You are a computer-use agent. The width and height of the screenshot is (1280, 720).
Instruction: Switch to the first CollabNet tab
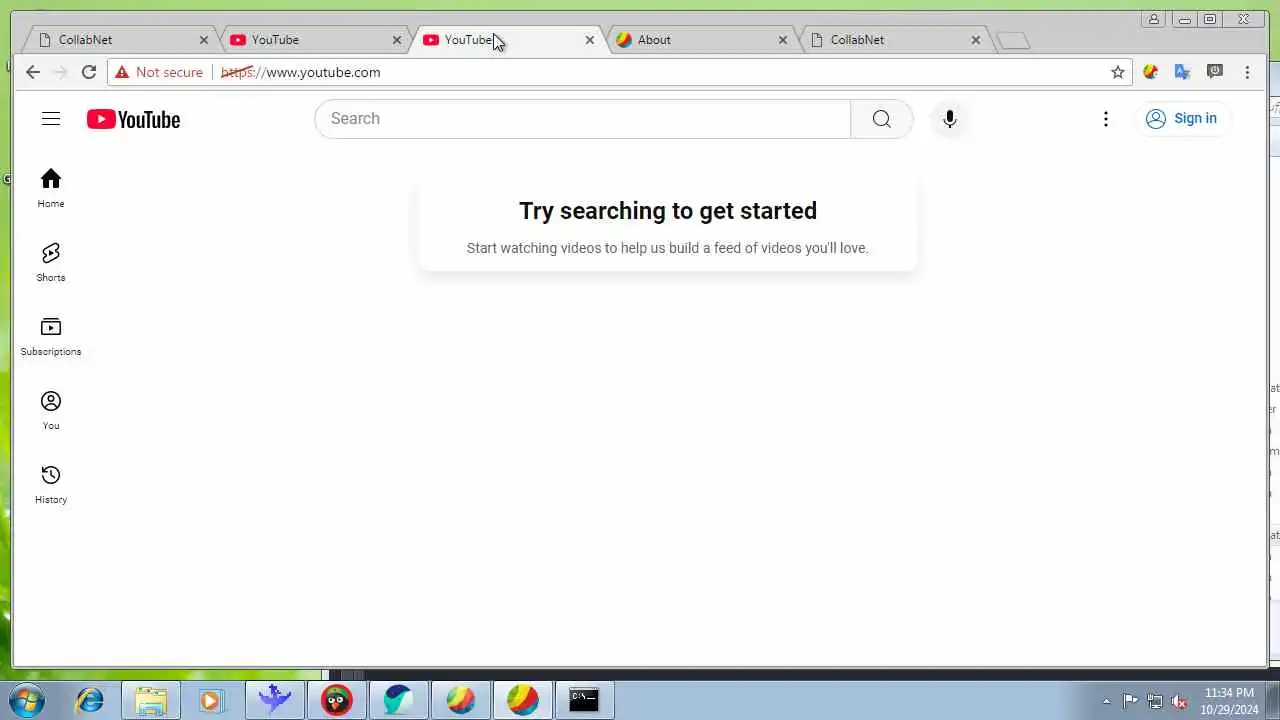[x=120, y=40]
